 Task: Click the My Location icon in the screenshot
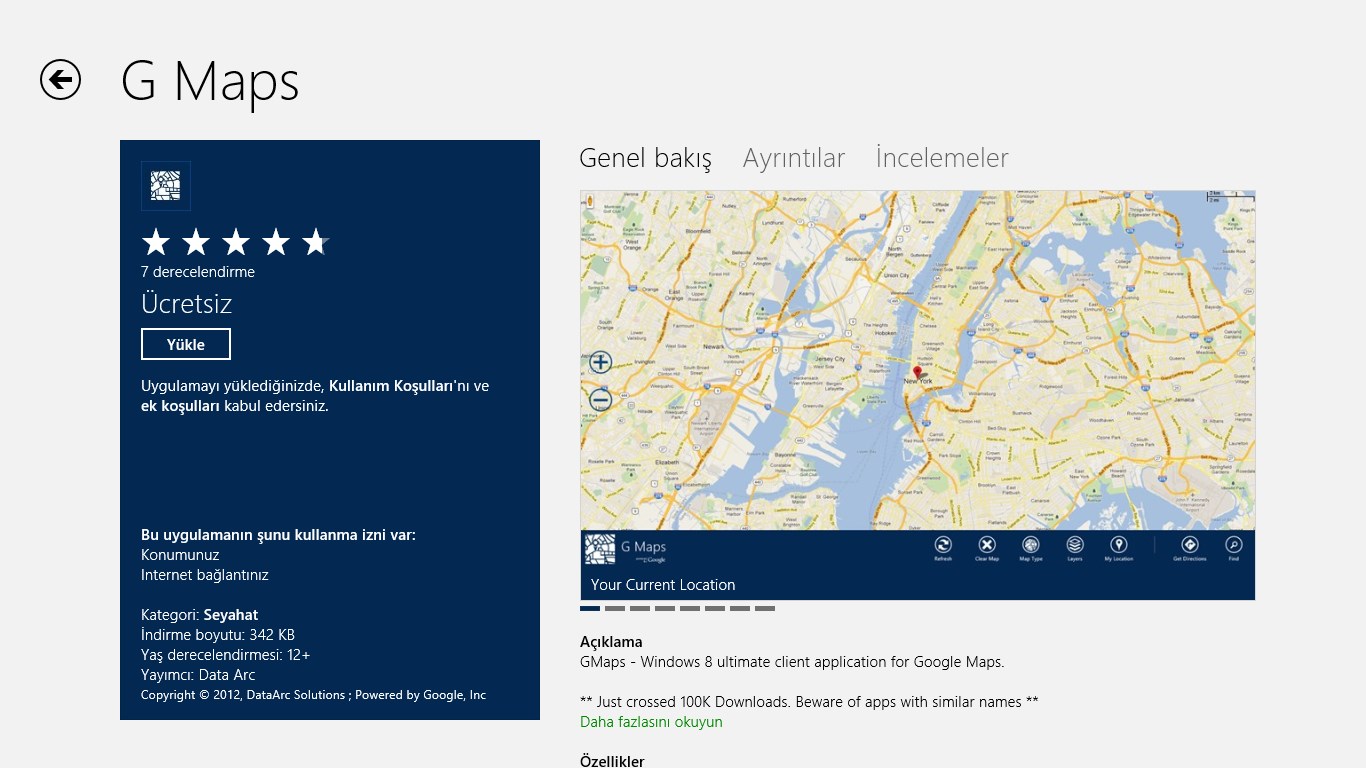click(x=1119, y=545)
